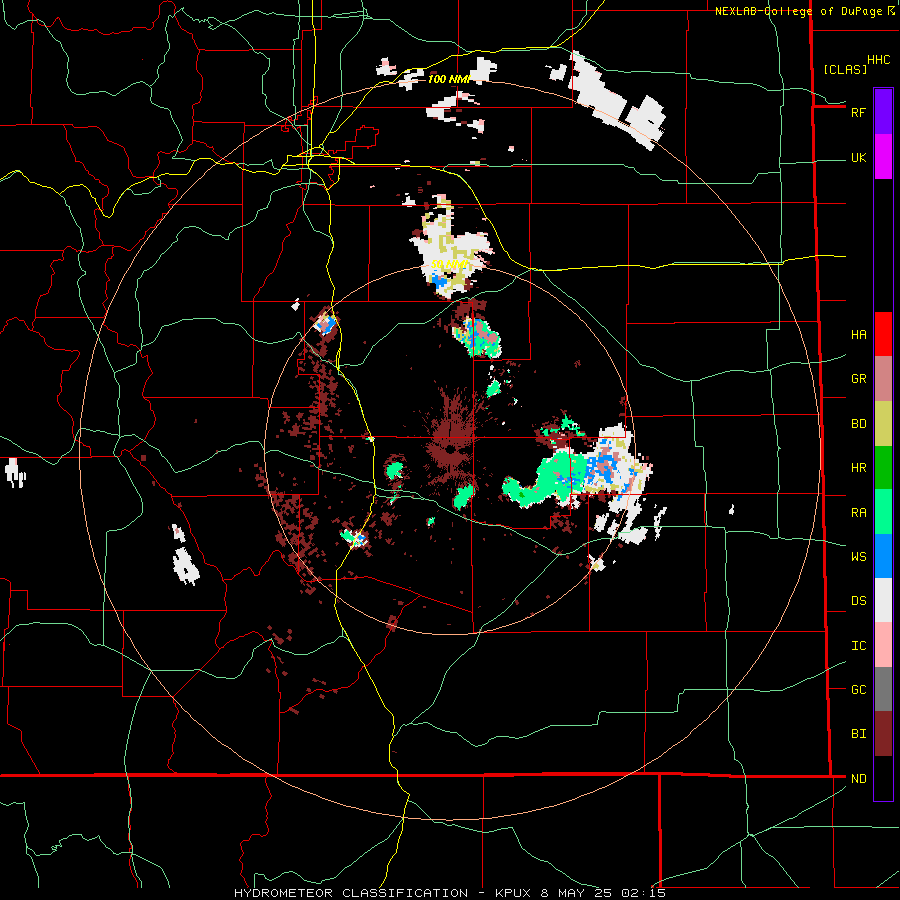Click the HHC product label
Screen dimensions: 900x900
tap(878, 60)
